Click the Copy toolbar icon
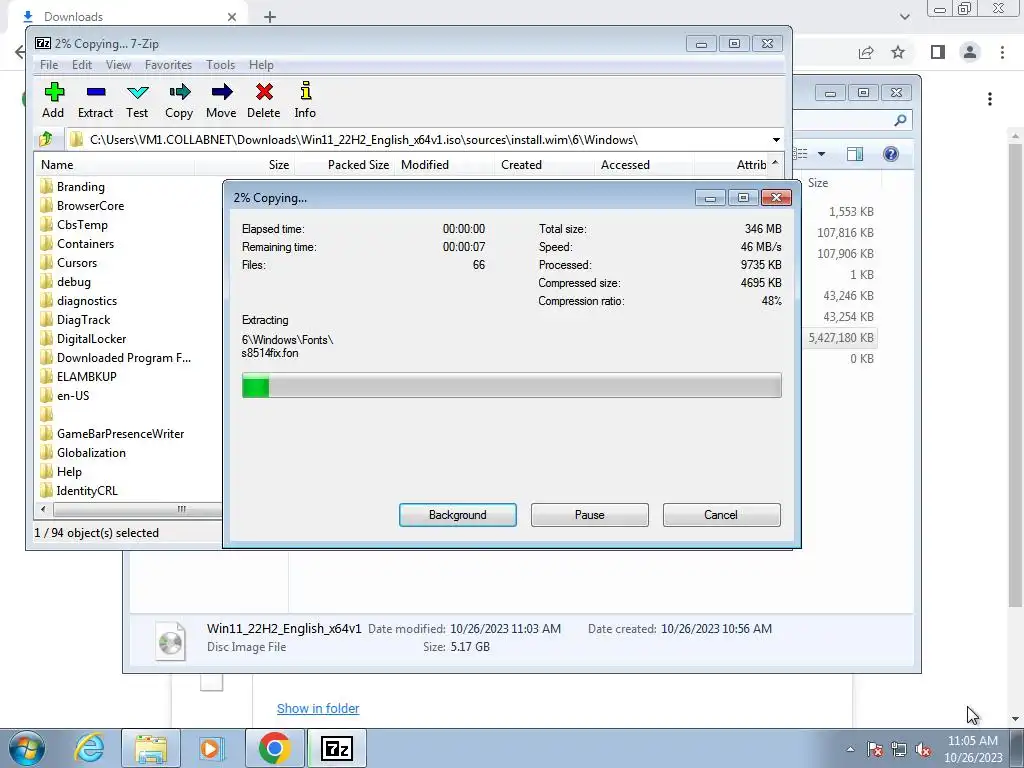Image resolution: width=1024 pixels, height=768 pixels. [x=179, y=100]
